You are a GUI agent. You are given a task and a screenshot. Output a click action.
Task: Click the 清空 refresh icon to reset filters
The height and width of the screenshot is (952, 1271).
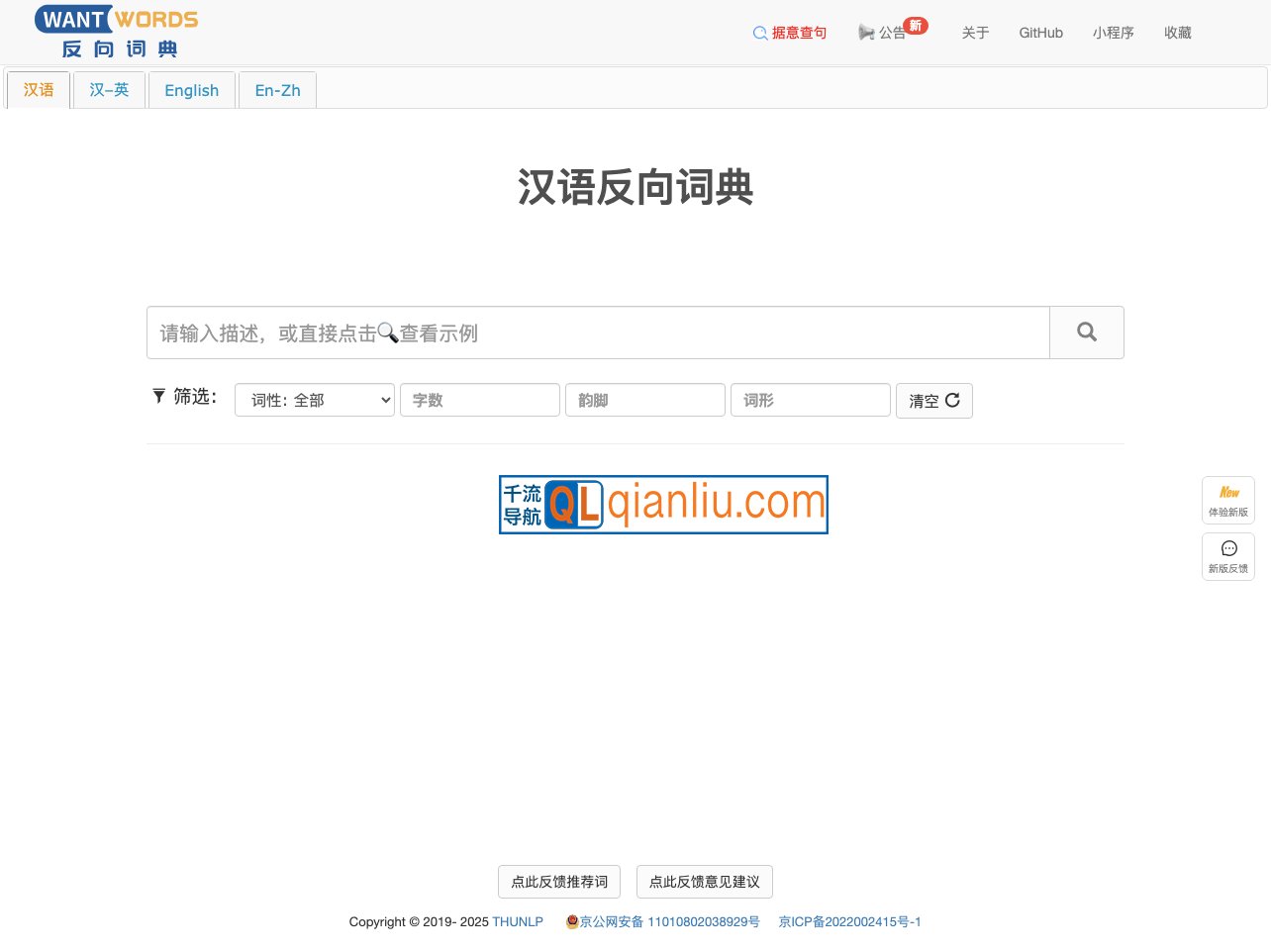click(952, 401)
